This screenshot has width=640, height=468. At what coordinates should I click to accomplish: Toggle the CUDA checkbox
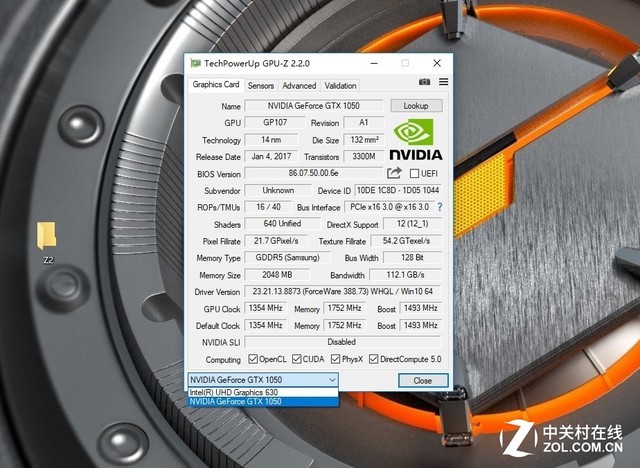click(297, 359)
